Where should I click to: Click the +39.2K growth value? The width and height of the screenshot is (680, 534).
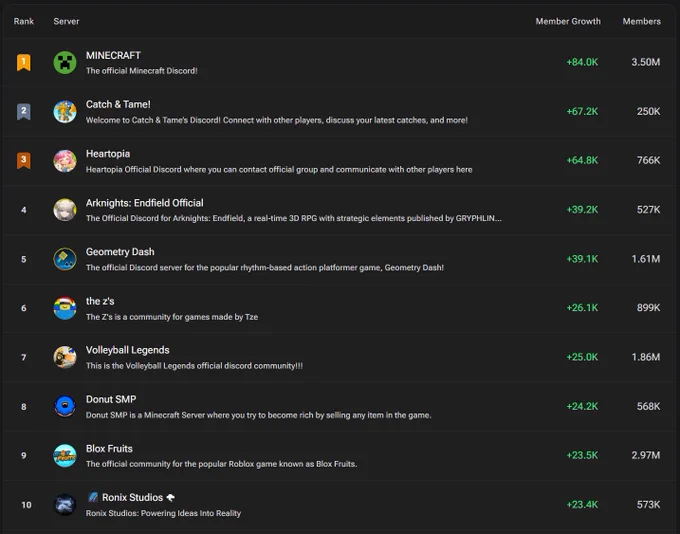point(582,210)
